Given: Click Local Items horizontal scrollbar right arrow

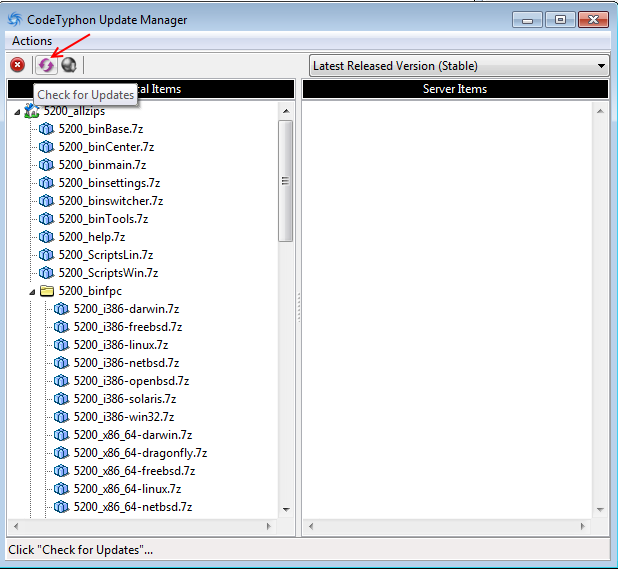Looking at the screenshot, I should click(x=269, y=526).
